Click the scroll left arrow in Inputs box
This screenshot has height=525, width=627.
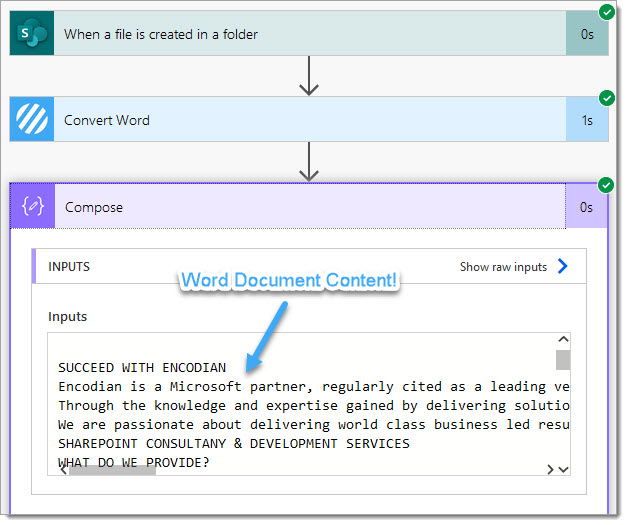[x=63, y=470]
